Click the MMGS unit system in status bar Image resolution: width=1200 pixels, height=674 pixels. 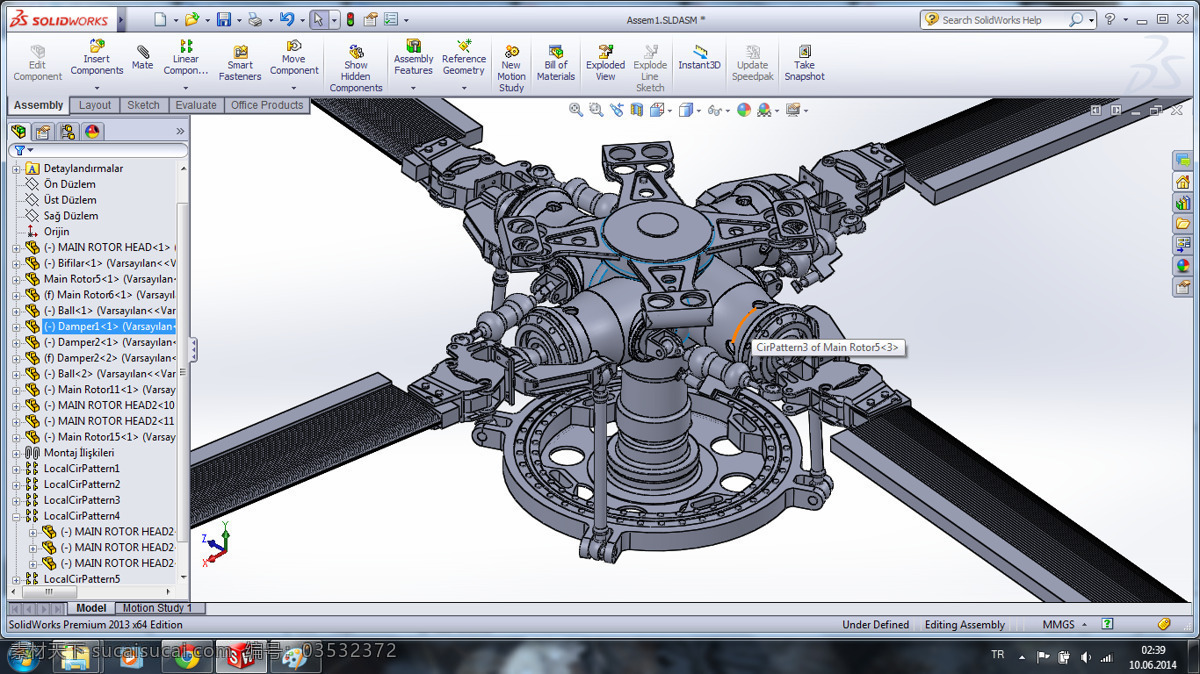pyautogui.click(x=1058, y=625)
